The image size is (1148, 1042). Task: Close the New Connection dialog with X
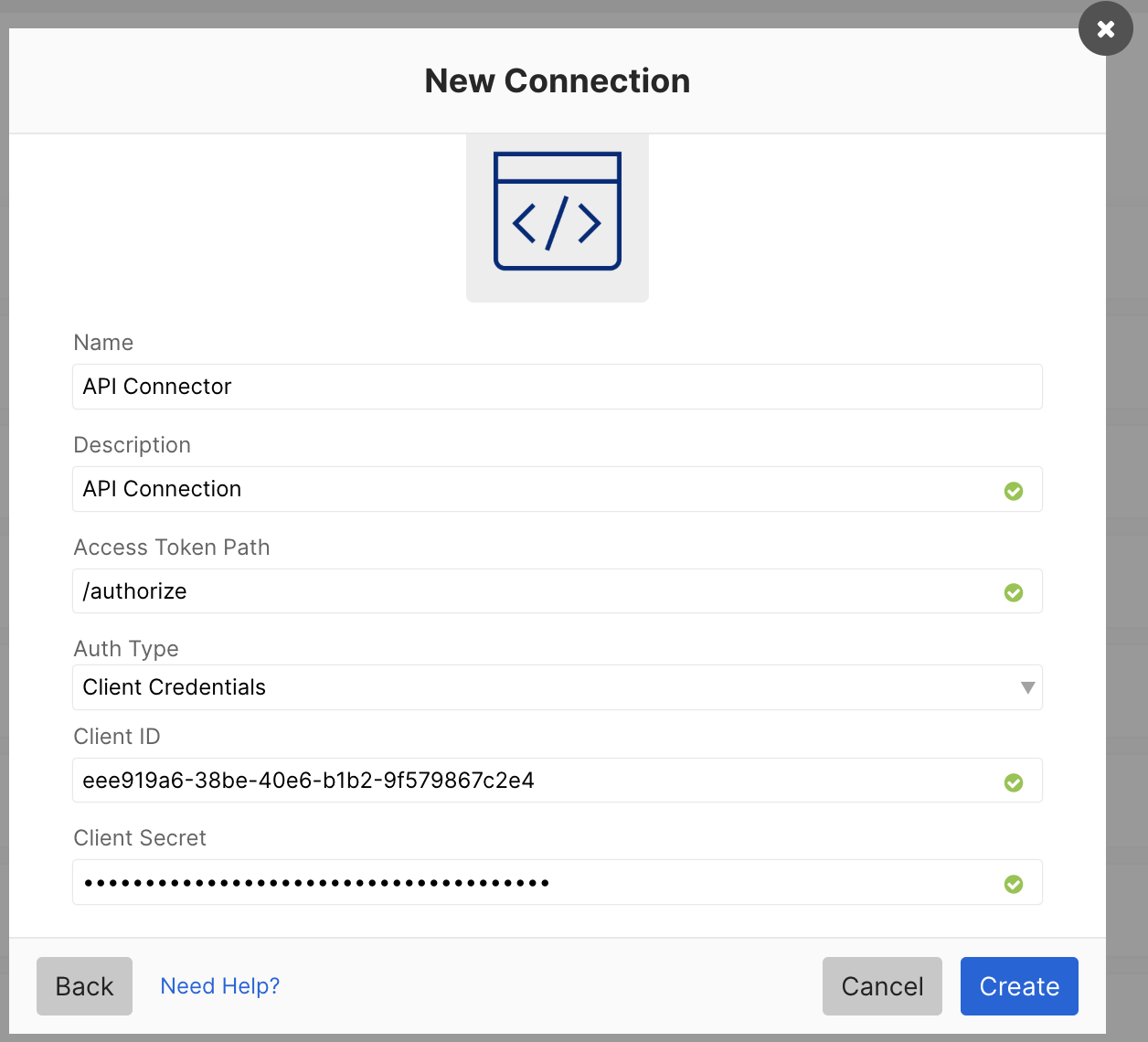(x=1105, y=28)
